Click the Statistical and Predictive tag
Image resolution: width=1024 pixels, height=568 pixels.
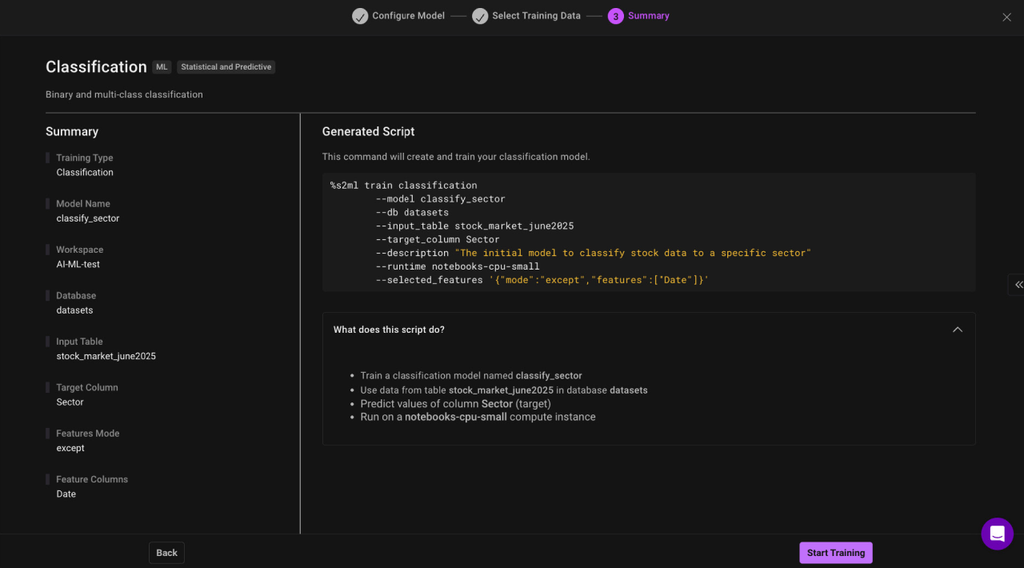pyautogui.click(x=226, y=67)
